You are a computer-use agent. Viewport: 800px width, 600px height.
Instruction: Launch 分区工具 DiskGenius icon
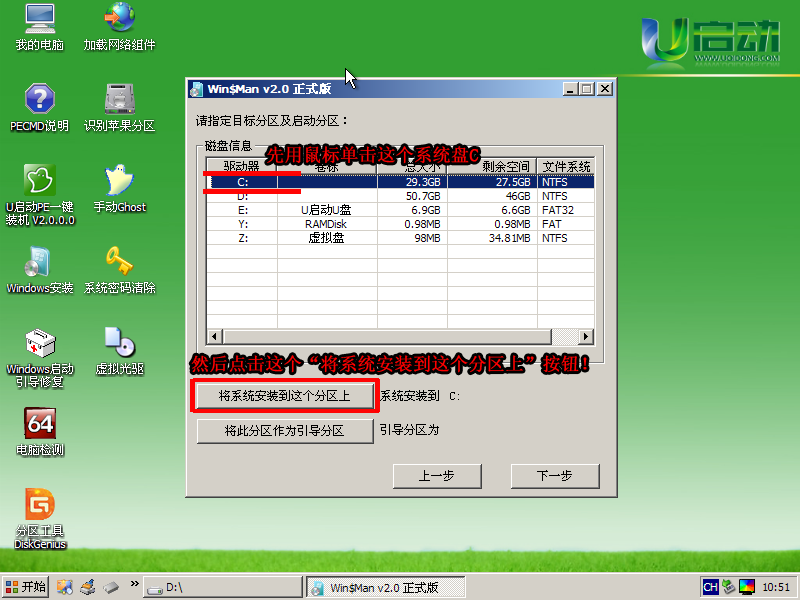[x=40, y=519]
